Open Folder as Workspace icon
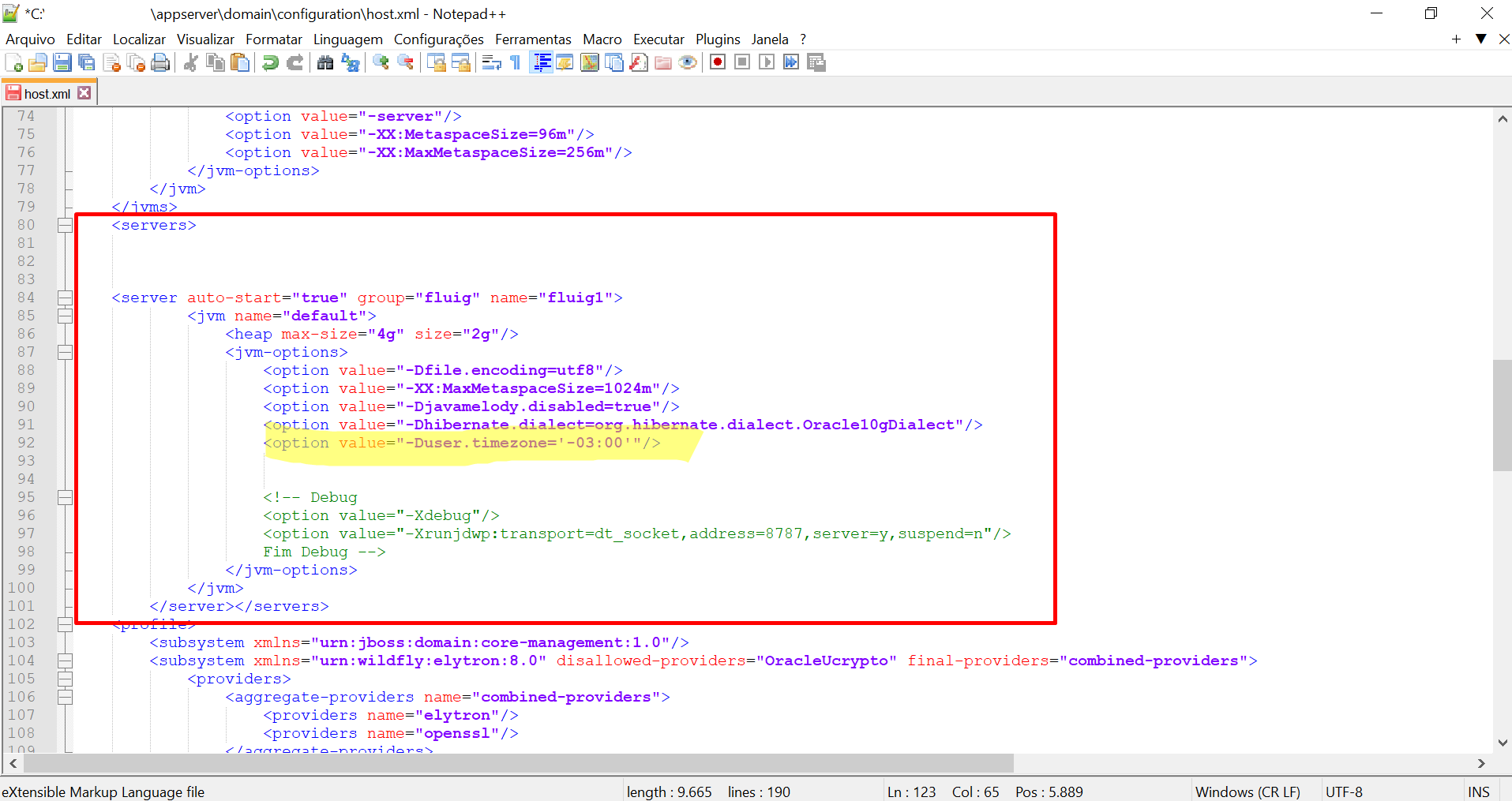Viewport: 1512px width, 801px height. (x=662, y=62)
